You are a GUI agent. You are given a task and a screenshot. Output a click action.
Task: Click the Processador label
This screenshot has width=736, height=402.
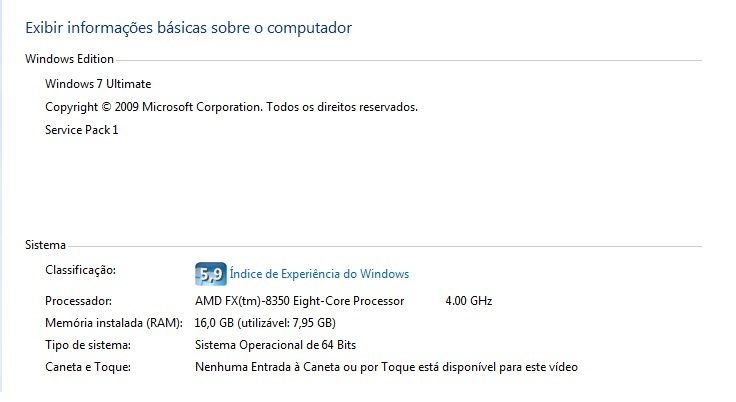tap(78, 301)
